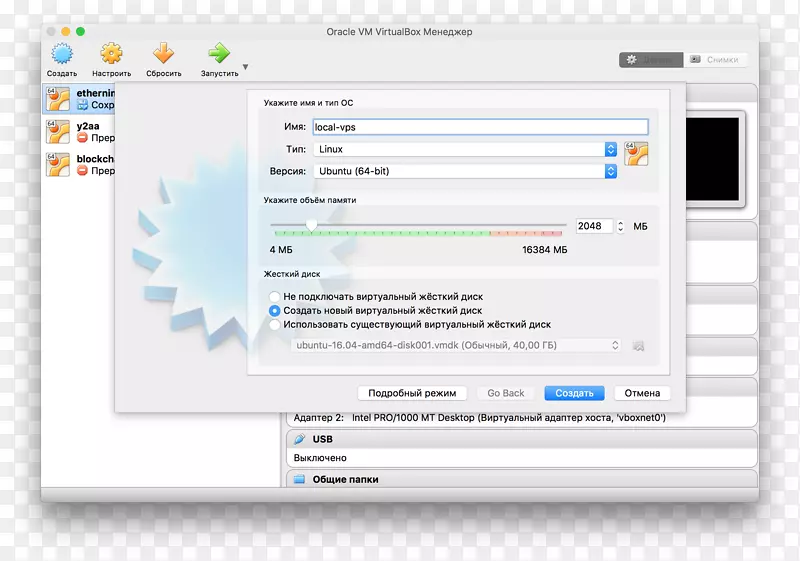Click the Сбросить orange arrow icon

[163, 54]
